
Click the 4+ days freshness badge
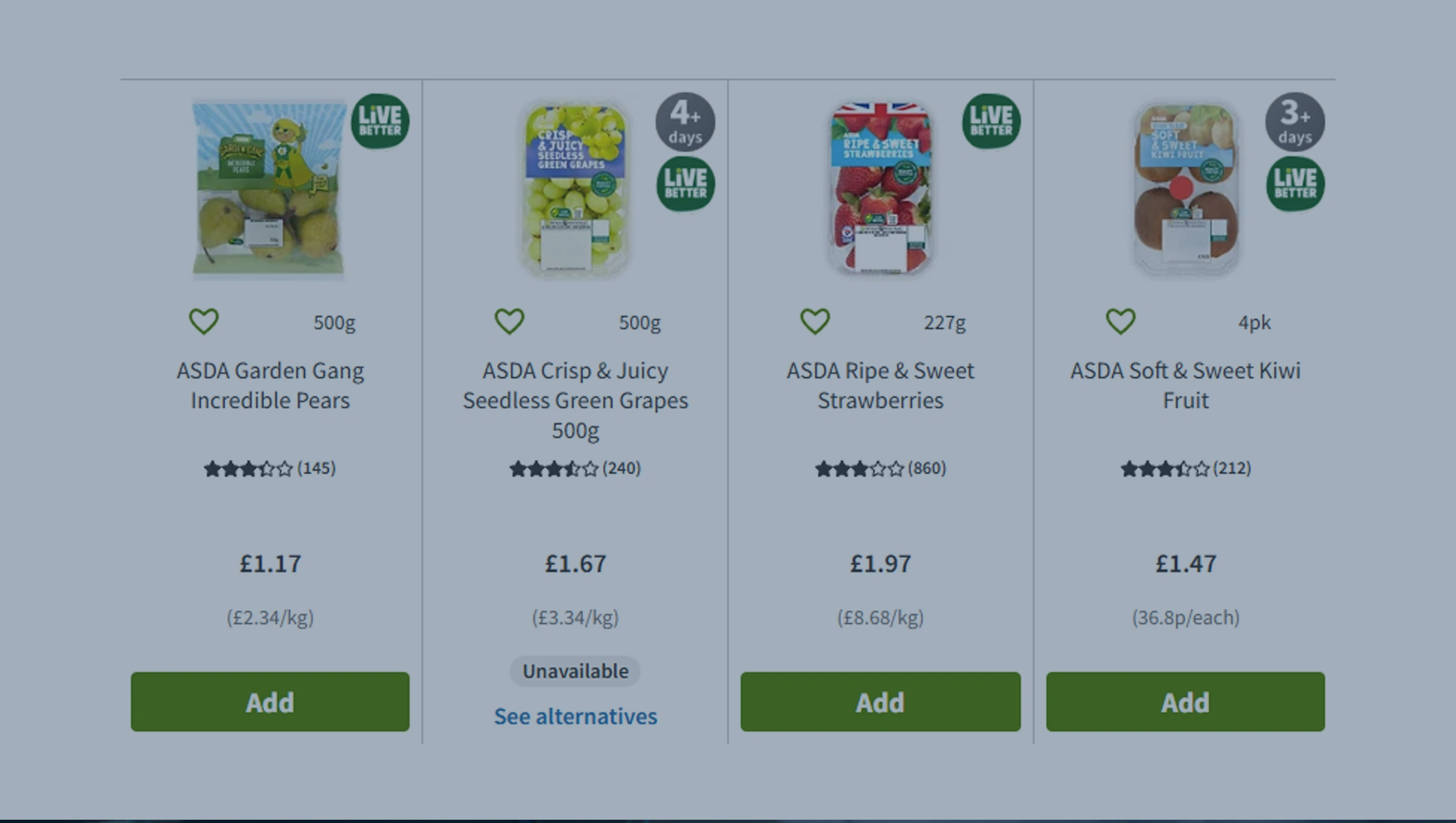tap(685, 122)
